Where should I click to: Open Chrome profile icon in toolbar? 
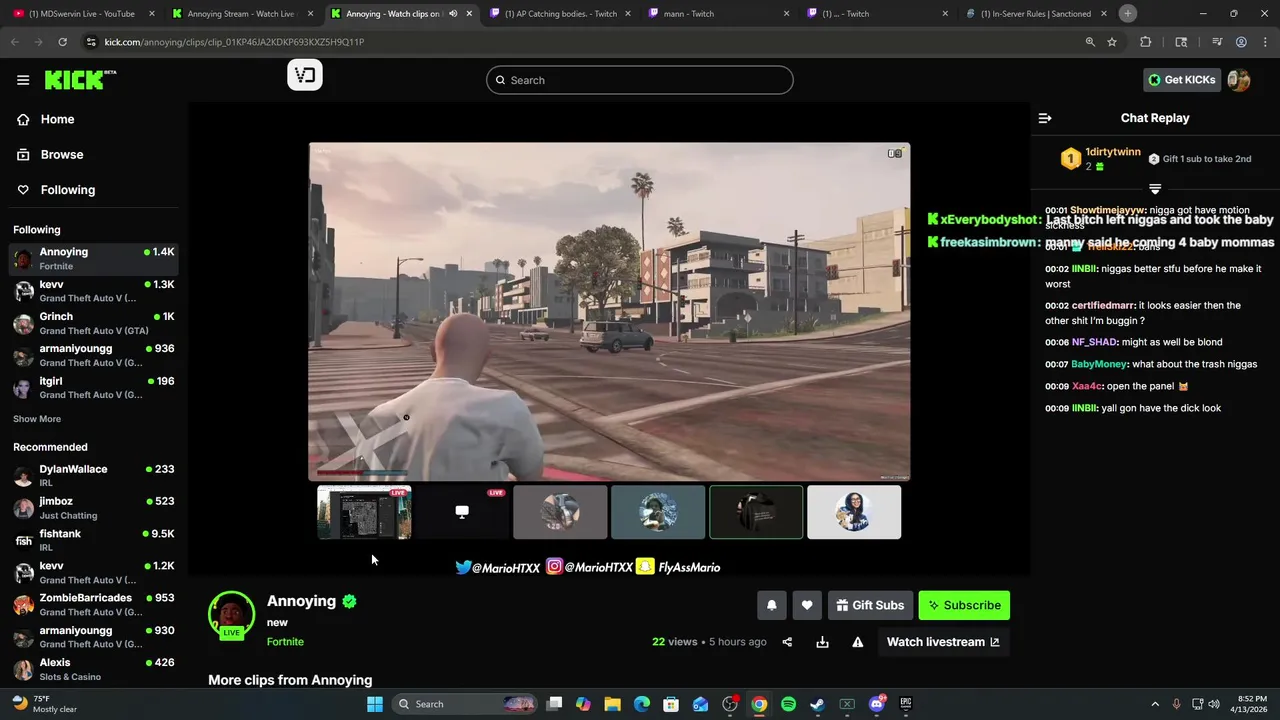[1241, 42]
